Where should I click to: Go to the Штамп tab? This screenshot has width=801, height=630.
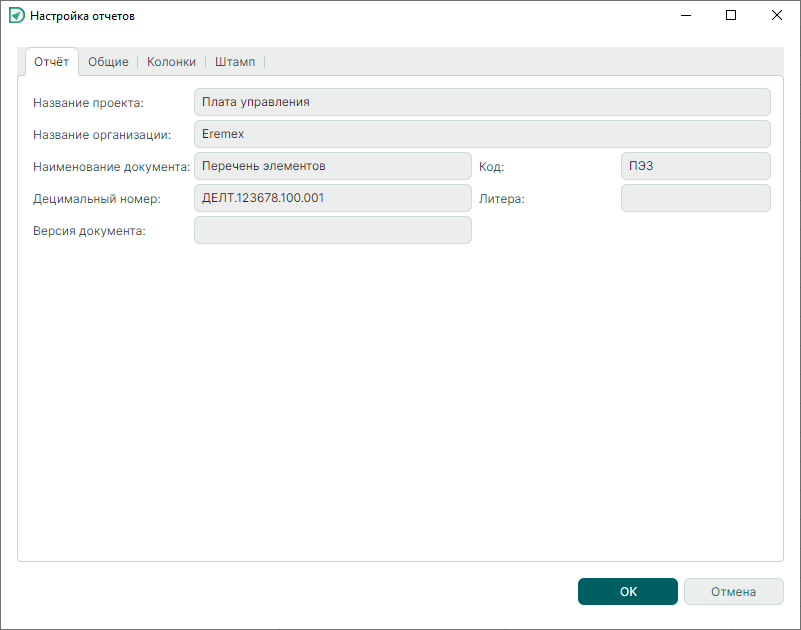point(235,62)
